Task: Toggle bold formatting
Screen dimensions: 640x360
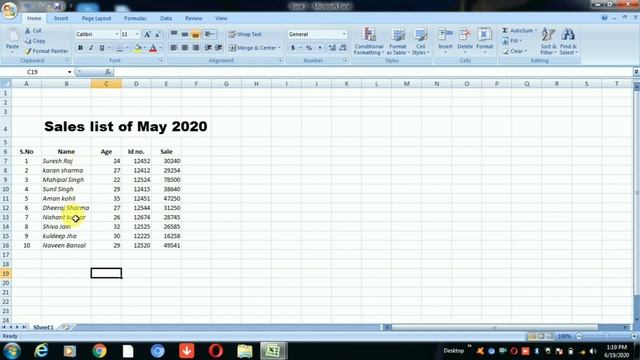Action: click(x=80, y=48)
